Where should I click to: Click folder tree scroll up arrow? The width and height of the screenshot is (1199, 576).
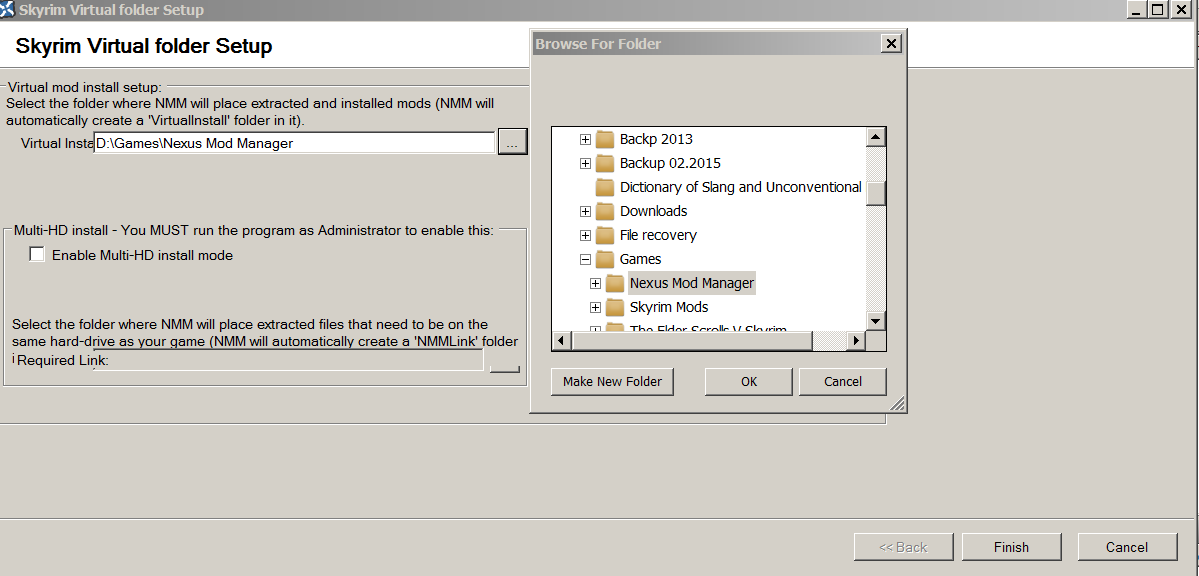876,137
